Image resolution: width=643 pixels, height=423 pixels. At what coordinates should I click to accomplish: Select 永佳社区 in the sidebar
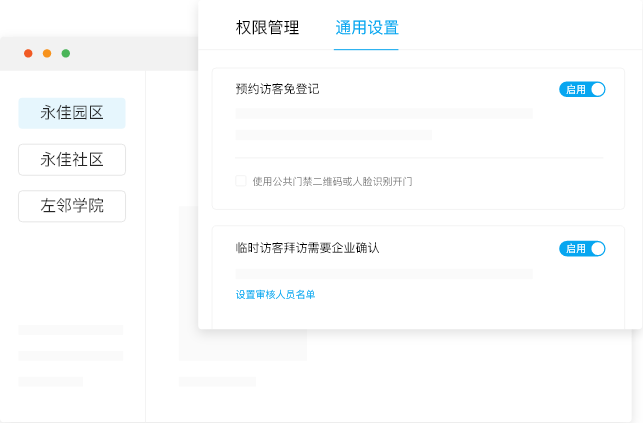point(72,160)
